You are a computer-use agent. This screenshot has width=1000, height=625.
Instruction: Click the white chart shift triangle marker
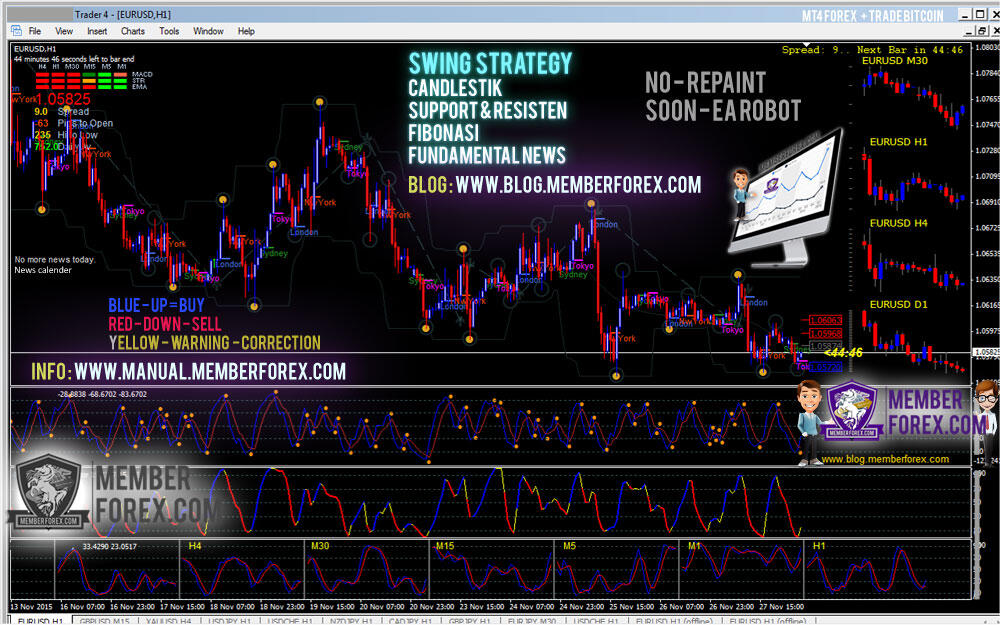[x=805, y=45]
